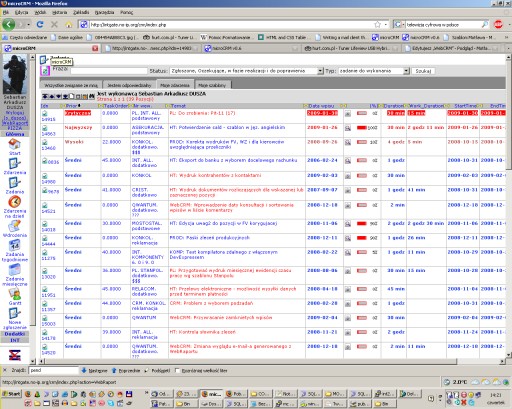Expand the Status dropdown
This screenshot has height=409, width=512.
pos(320,71)
